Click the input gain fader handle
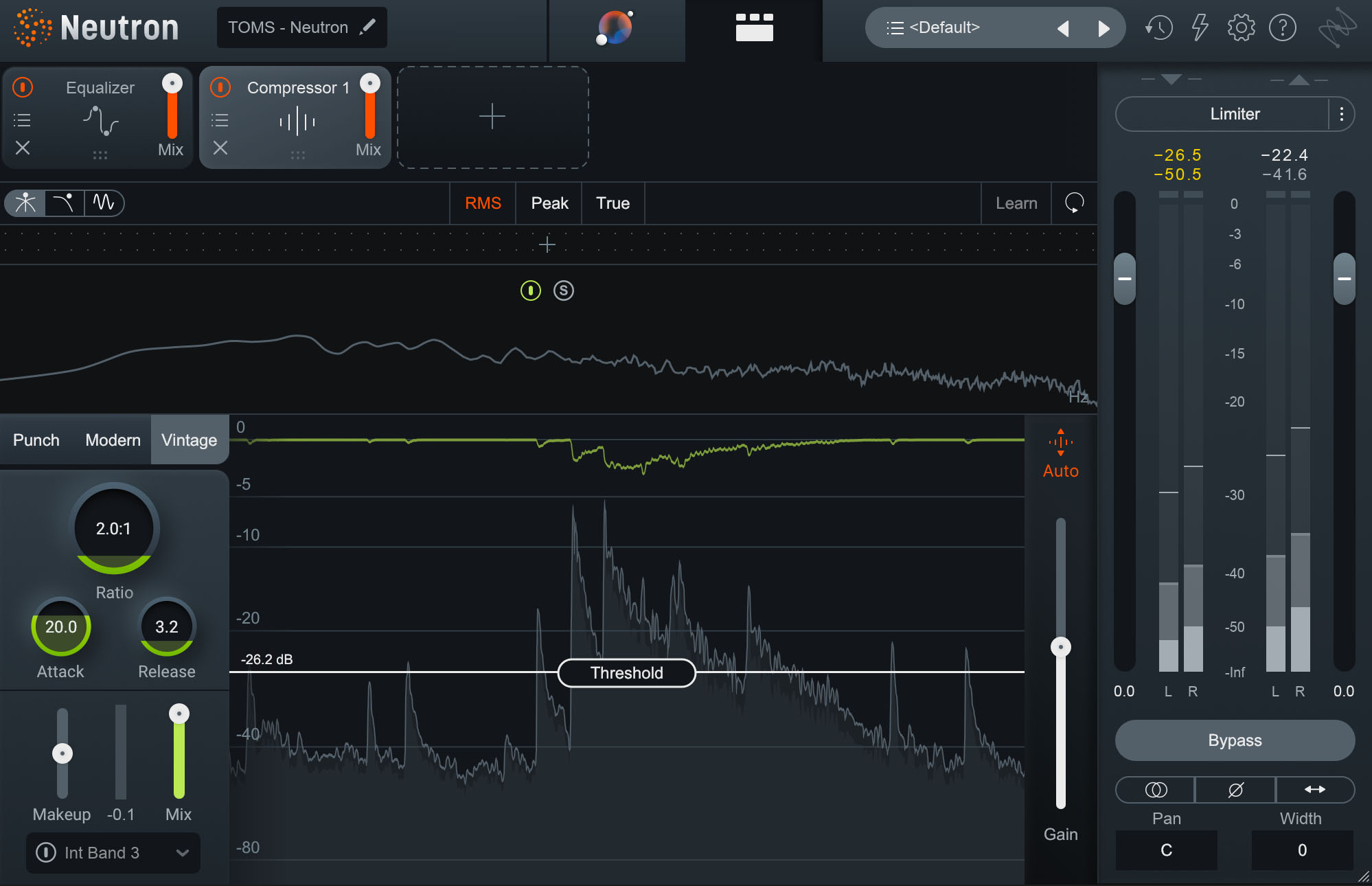Viewport: 1372px width, 886px height. 1125,279
